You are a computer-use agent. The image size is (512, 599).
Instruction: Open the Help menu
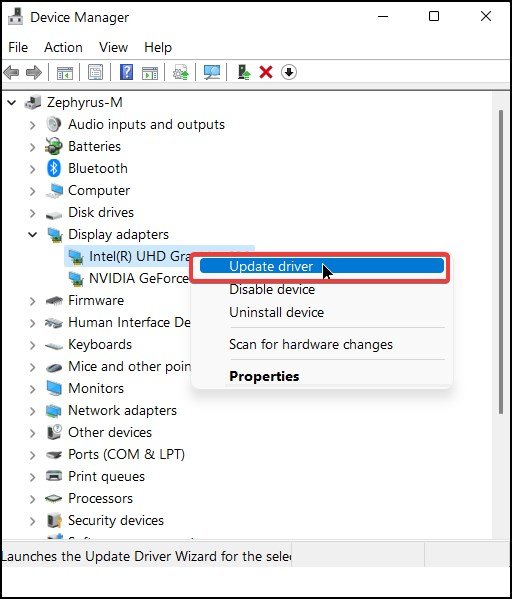[158, 47]
